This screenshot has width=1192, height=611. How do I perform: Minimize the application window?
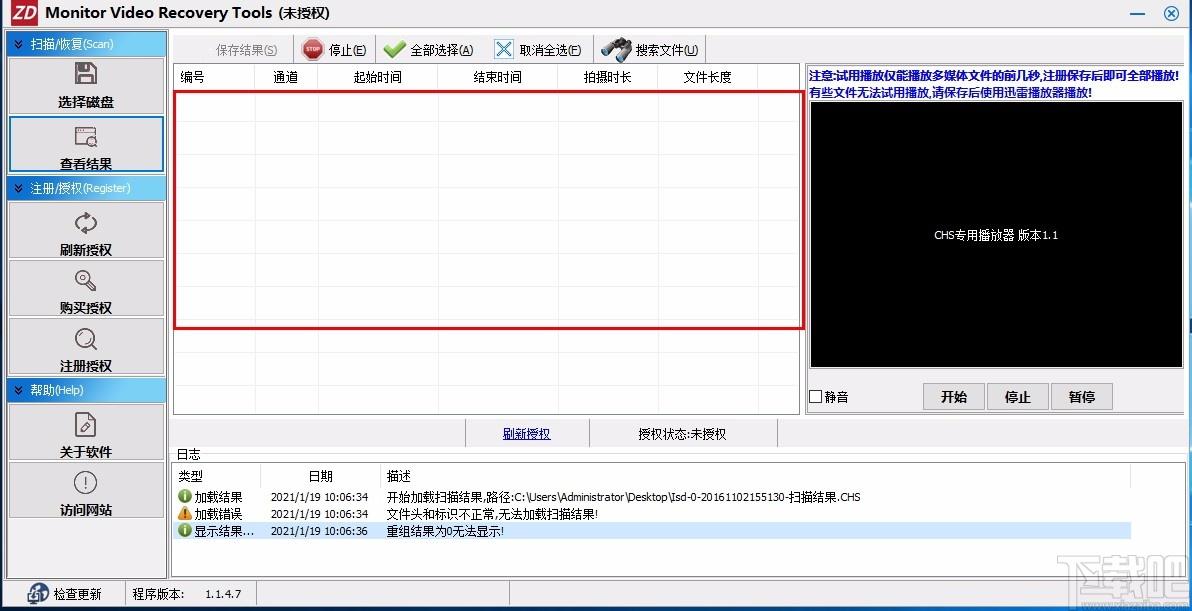[x=1138, y=13]
